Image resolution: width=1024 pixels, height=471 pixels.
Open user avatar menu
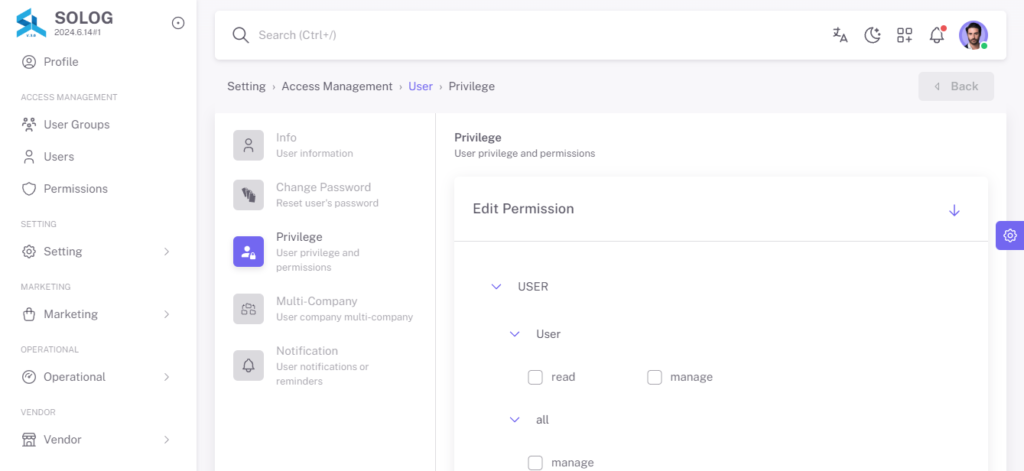click(973, 35)
